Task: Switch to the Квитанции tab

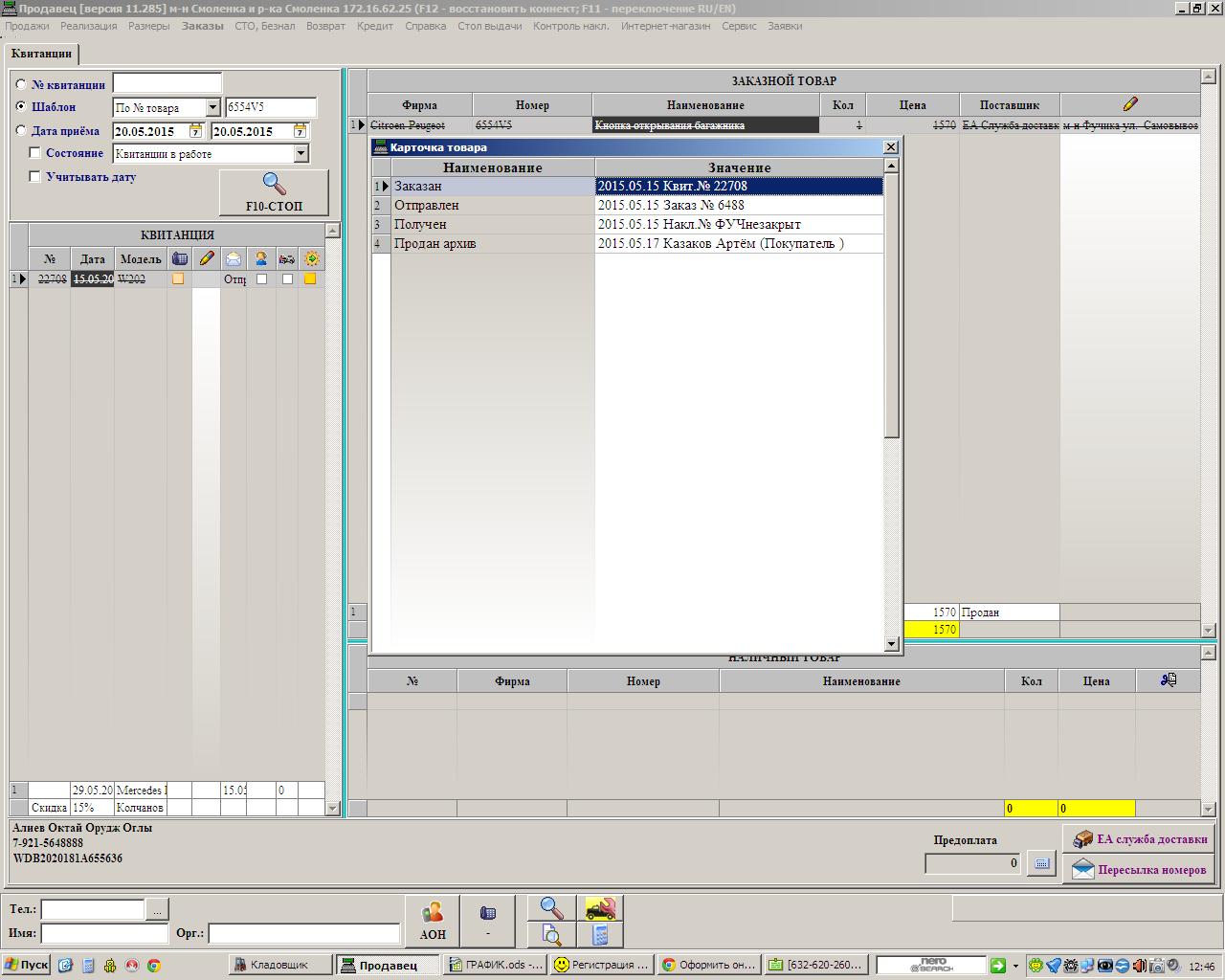Action: pos(41,54)
